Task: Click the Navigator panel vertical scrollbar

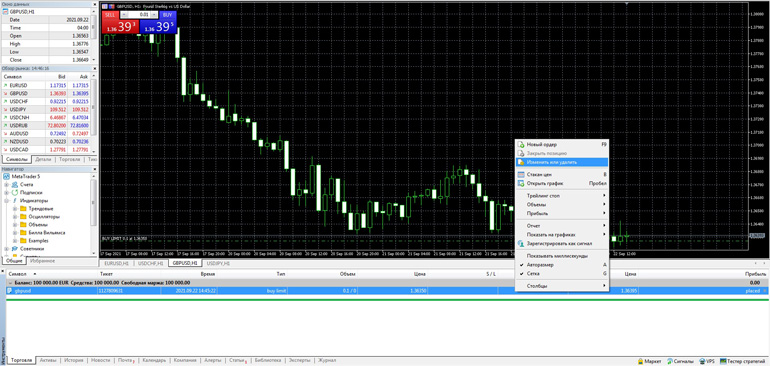Action: click(x=94, y=214)
